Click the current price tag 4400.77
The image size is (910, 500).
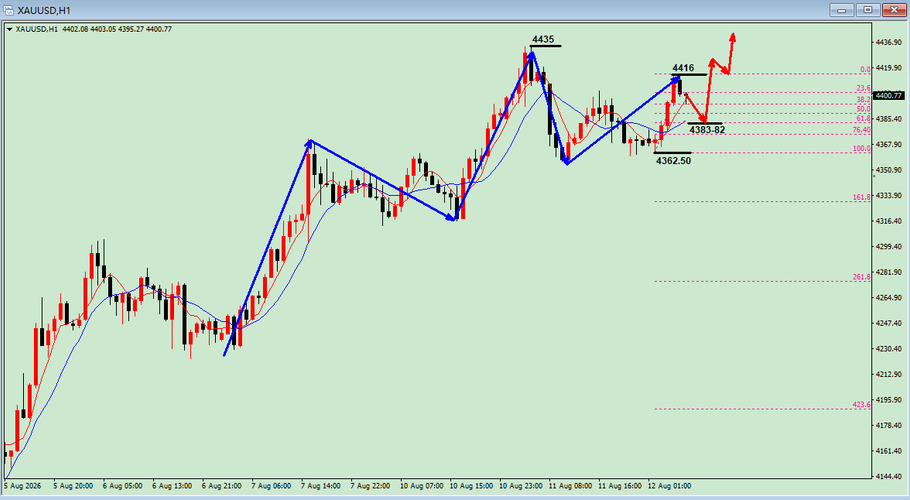click(x=889, y=96)
